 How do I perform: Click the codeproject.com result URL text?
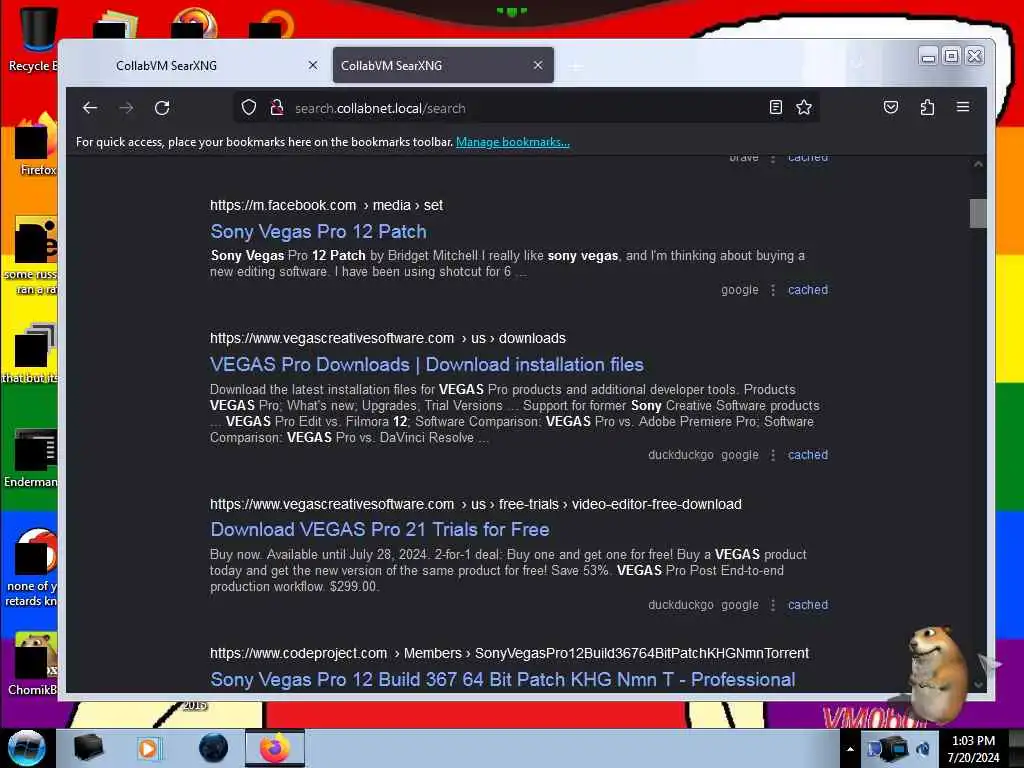(509, 654)
